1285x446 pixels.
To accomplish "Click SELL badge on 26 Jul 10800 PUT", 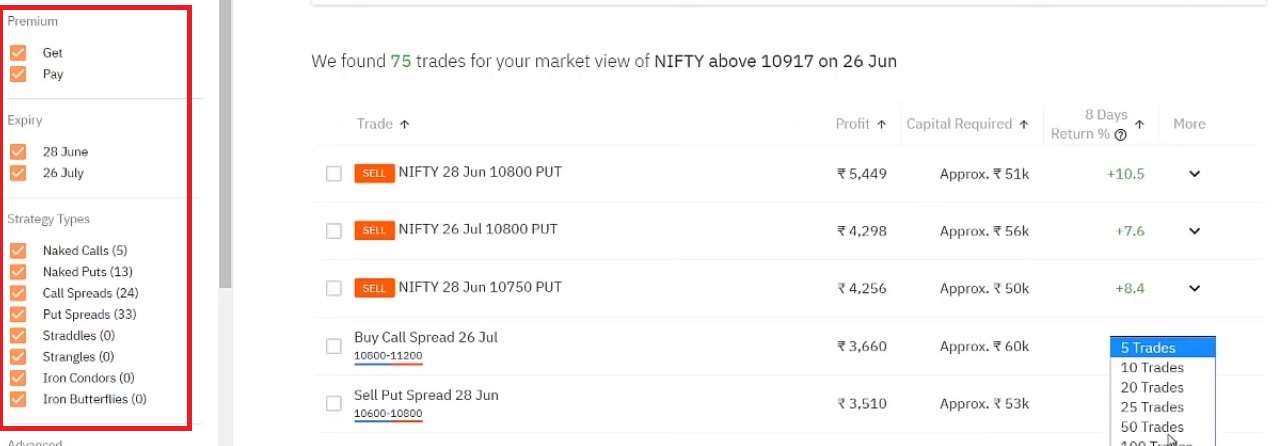I will tap(374, 231).
